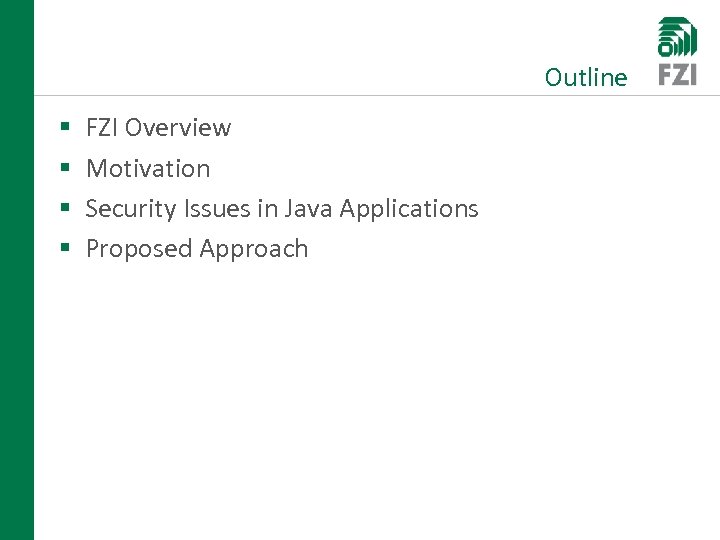The height and width of the screenshot is (540, 720).
Task: Click the FZI building logo graphic
Action: click(x=677, y=37)
